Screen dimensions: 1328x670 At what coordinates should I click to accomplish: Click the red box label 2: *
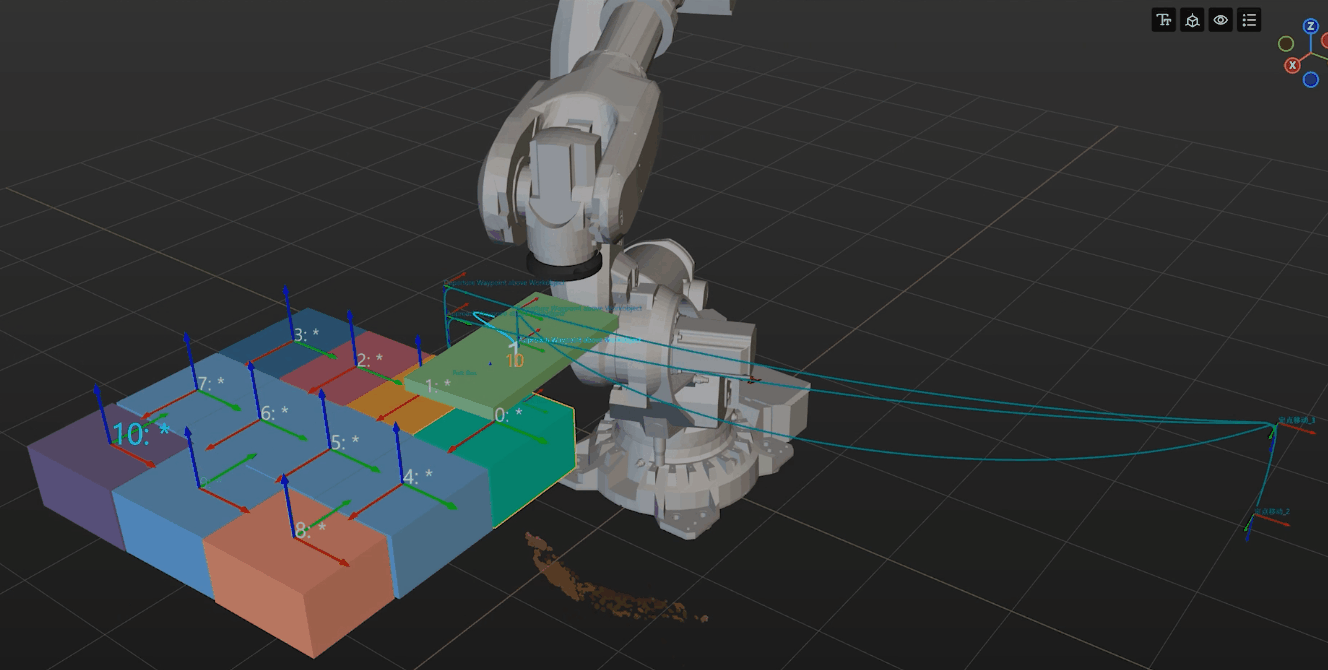point(370,359)
